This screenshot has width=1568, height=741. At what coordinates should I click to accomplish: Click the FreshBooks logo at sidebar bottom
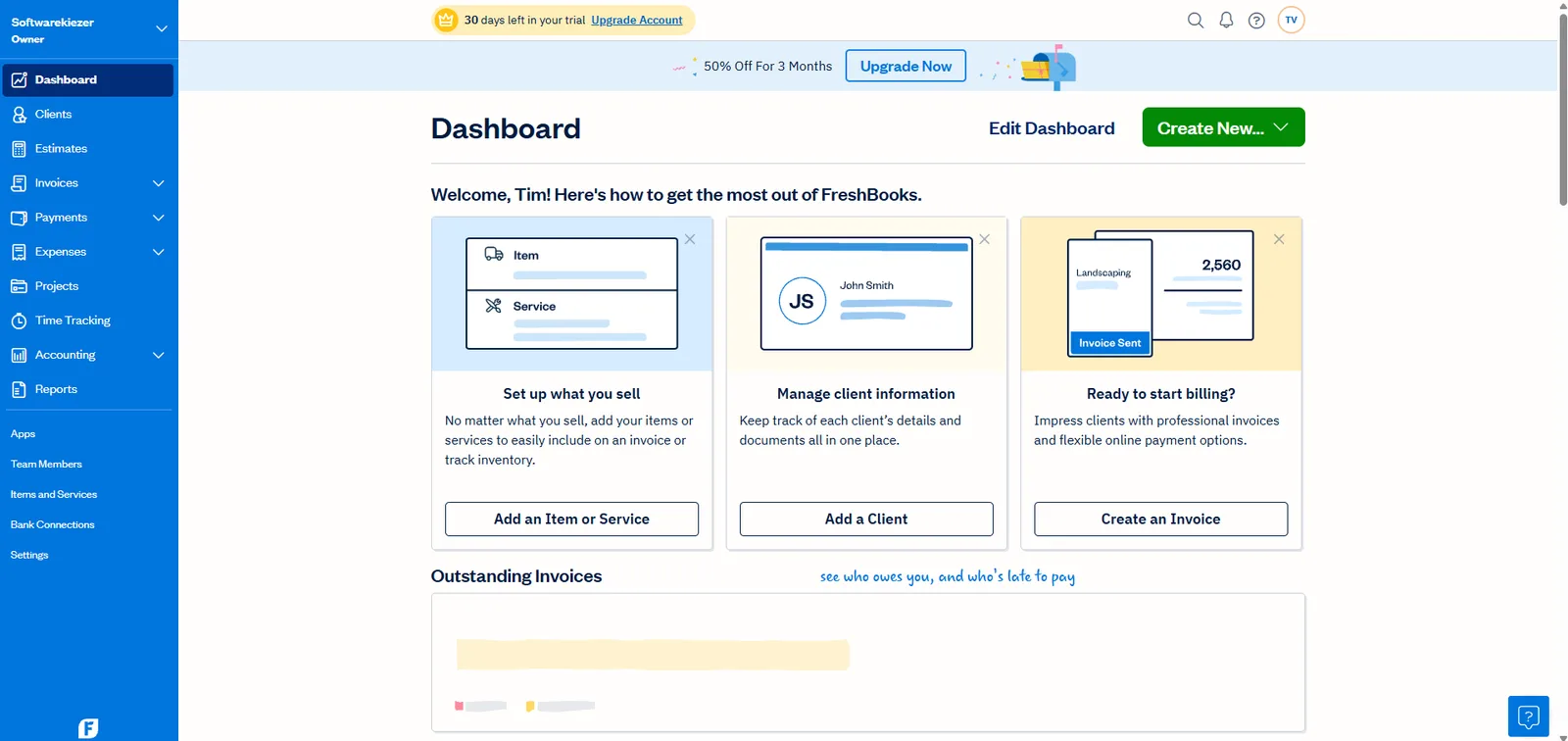click(88, 728)
